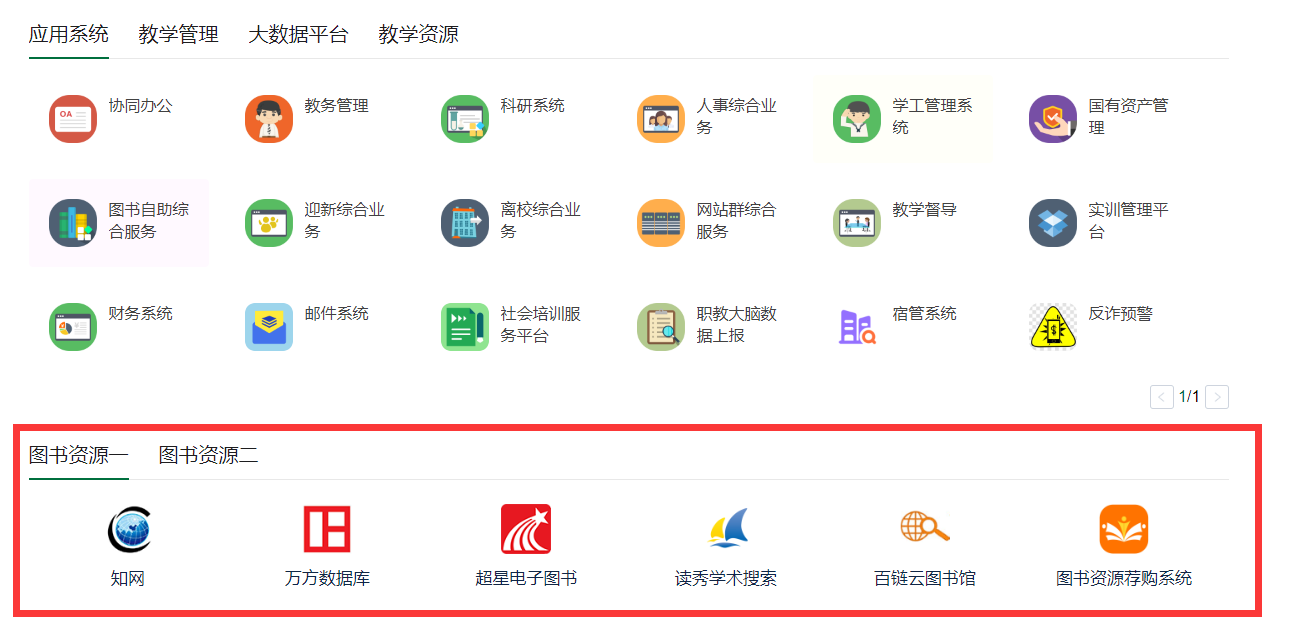
Task: Click the 图书资源荐购系统 orange icon
Action: pyautogui.click(x=1124, y=529)
